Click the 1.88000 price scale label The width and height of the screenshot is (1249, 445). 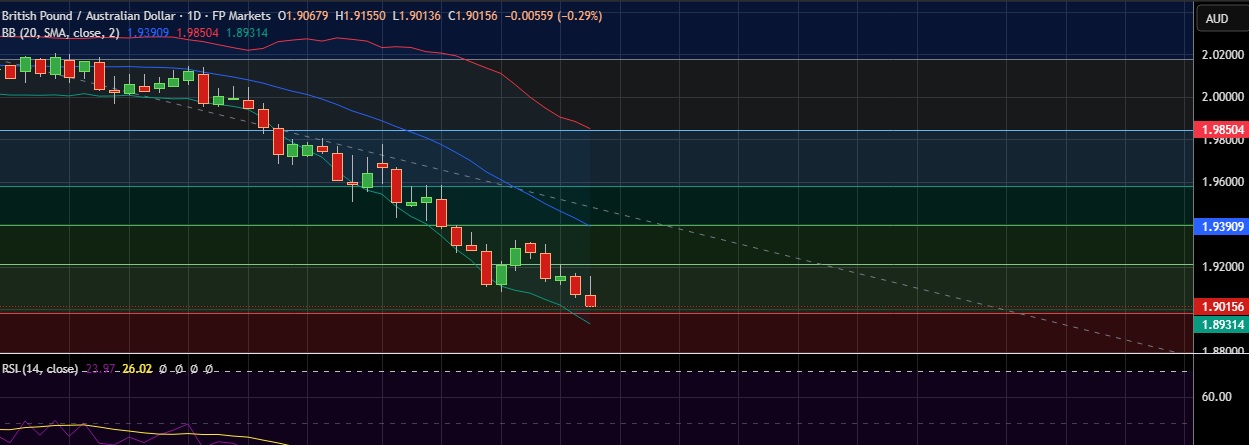(1225, 351)
